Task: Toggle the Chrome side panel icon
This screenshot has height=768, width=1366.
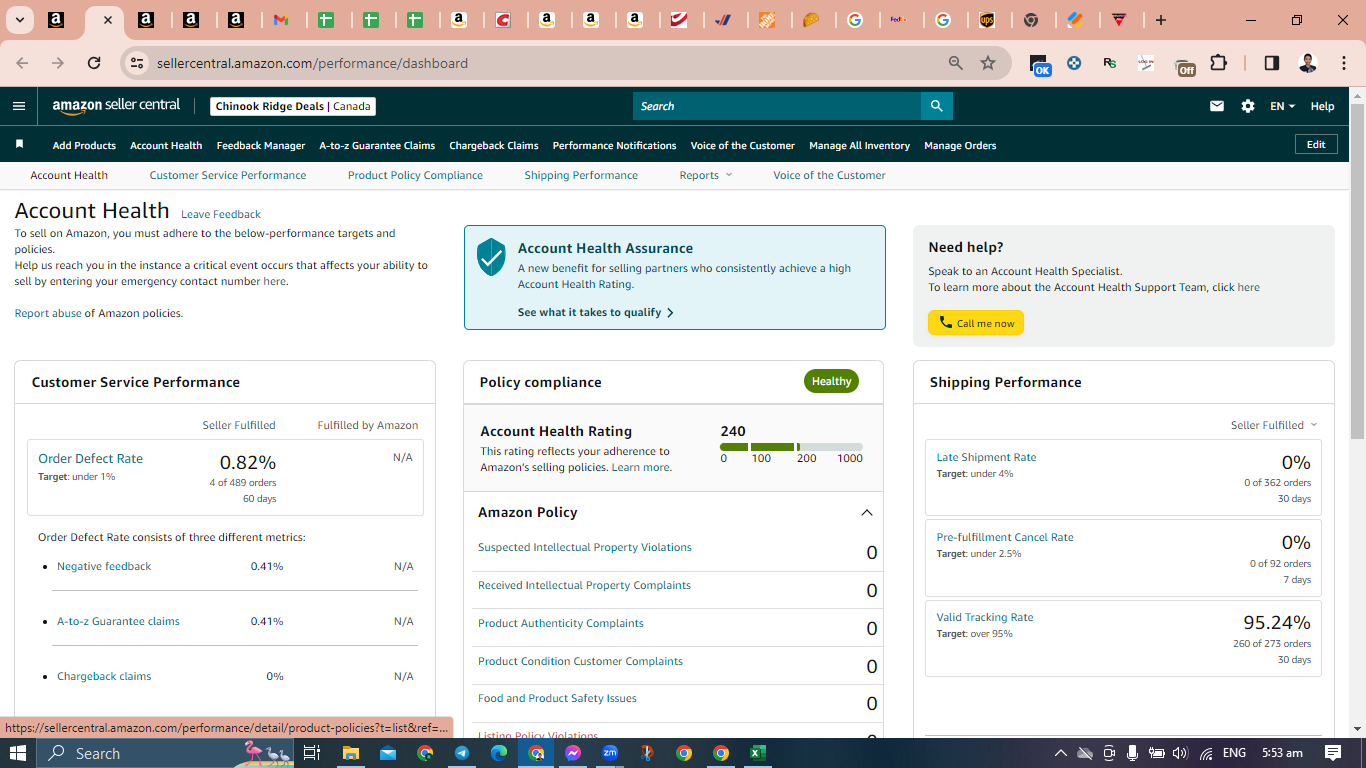Action: [x=1272, y=63]
